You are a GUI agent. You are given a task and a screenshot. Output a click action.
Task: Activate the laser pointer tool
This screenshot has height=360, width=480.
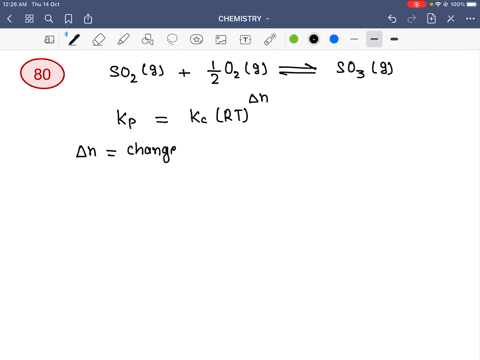(270, 39)
